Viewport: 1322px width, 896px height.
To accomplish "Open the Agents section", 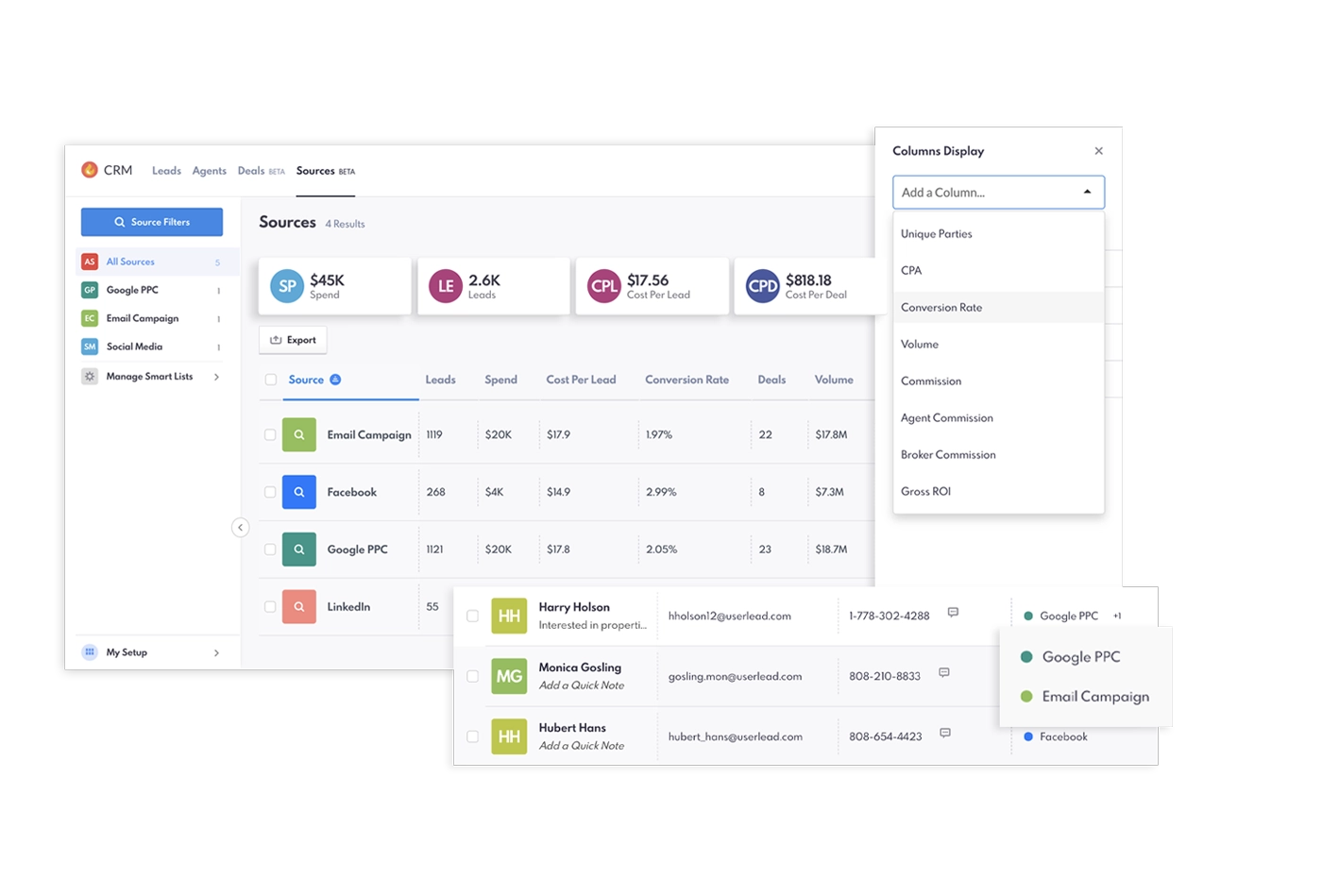I will (x=209, y=170).
